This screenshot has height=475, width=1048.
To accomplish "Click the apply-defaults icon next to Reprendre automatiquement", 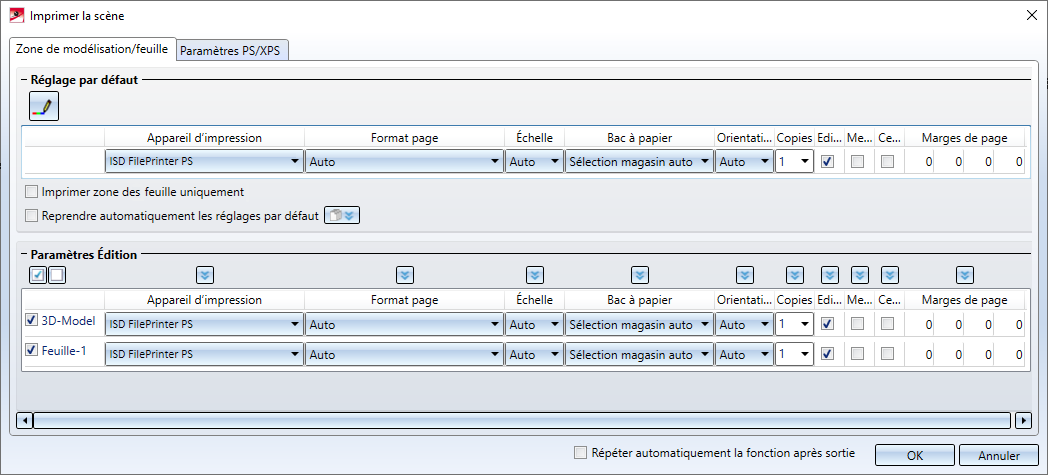I will click(x=341, y=215).
